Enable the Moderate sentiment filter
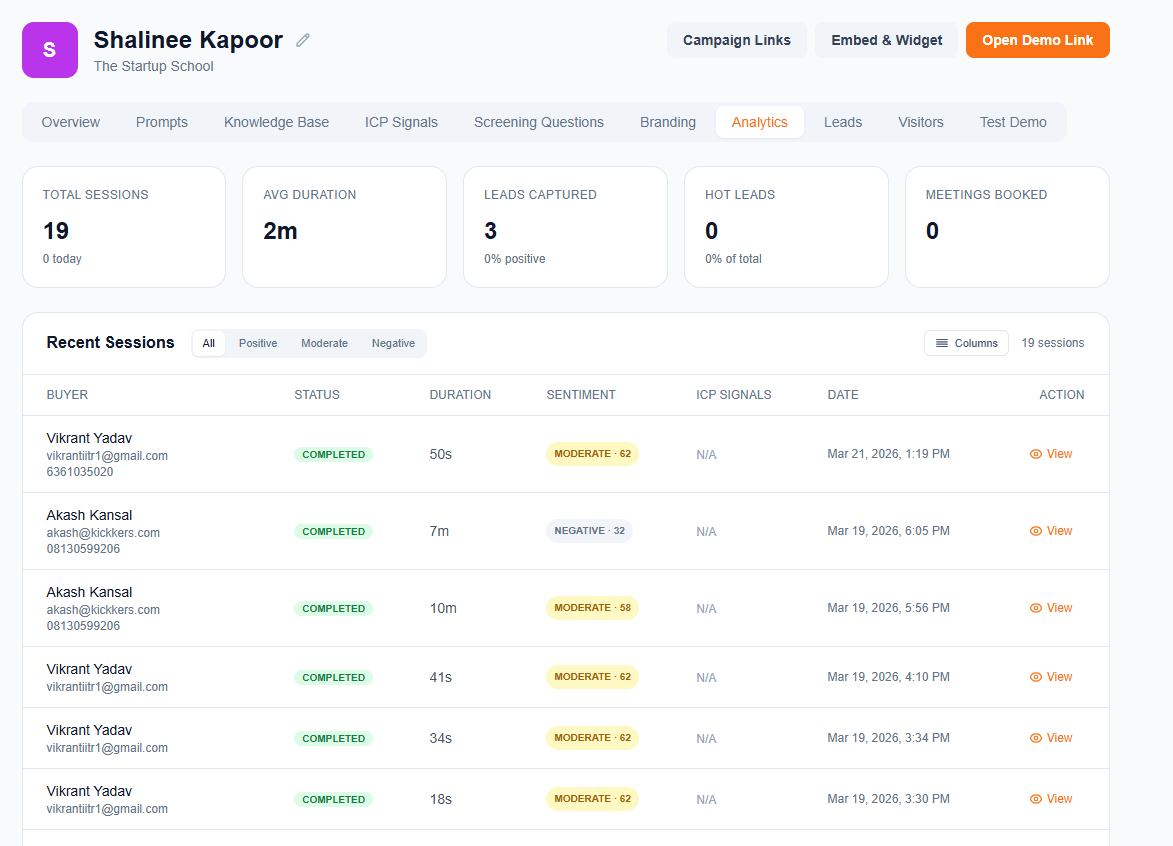Screen dimensions: 1173x846 click(324, 343)
